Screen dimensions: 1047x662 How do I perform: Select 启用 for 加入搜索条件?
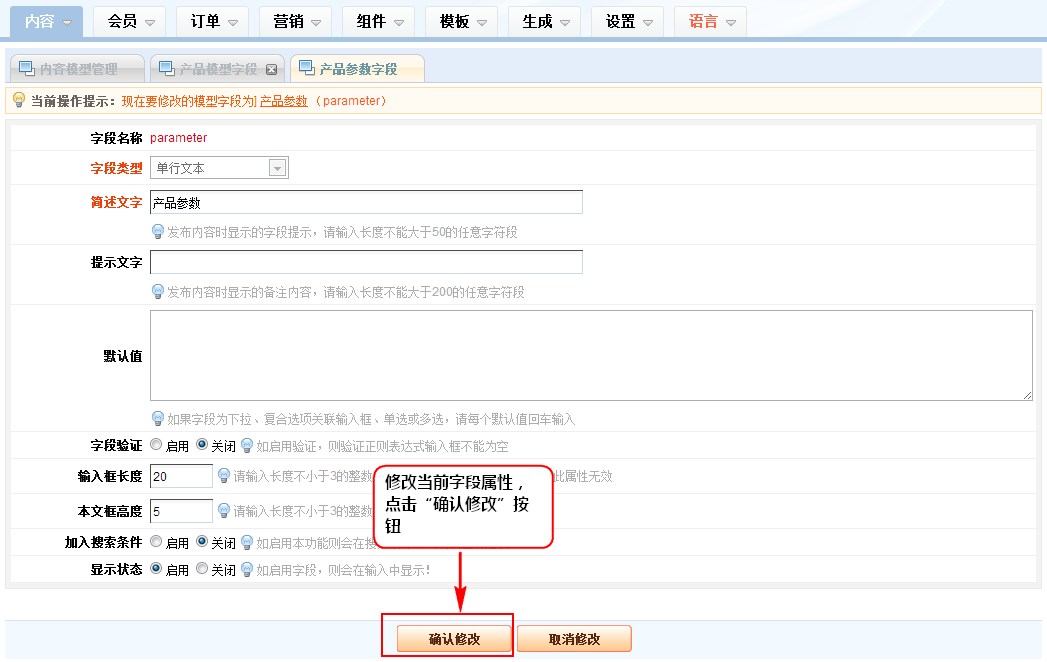(x=156, y=542)
